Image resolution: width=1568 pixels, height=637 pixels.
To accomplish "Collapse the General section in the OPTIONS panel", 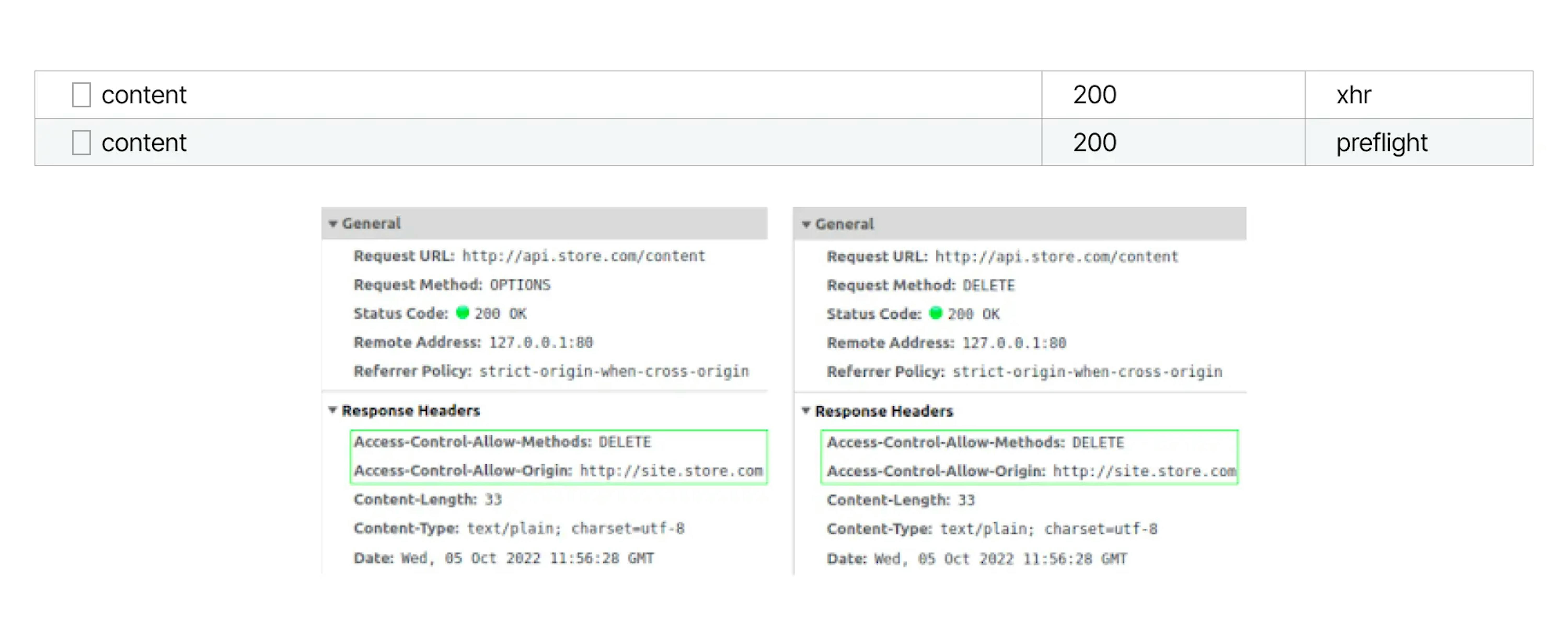I will click(x=333, y=224).
